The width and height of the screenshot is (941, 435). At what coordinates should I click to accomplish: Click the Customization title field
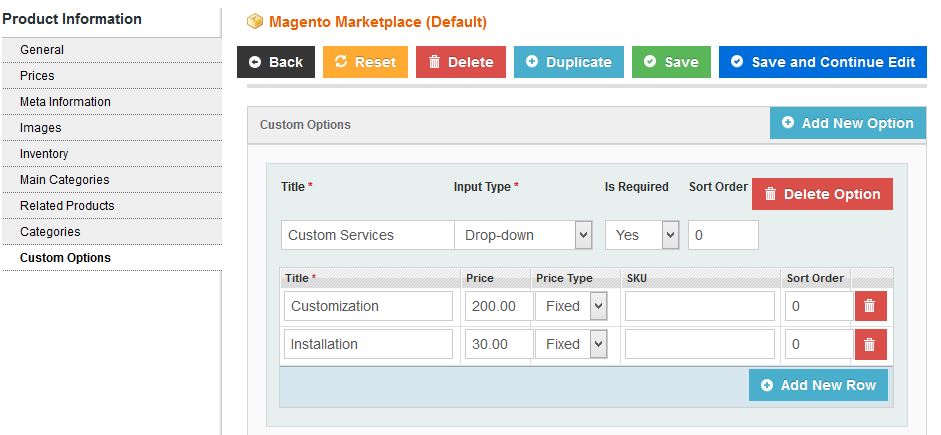tap(368, 306)
